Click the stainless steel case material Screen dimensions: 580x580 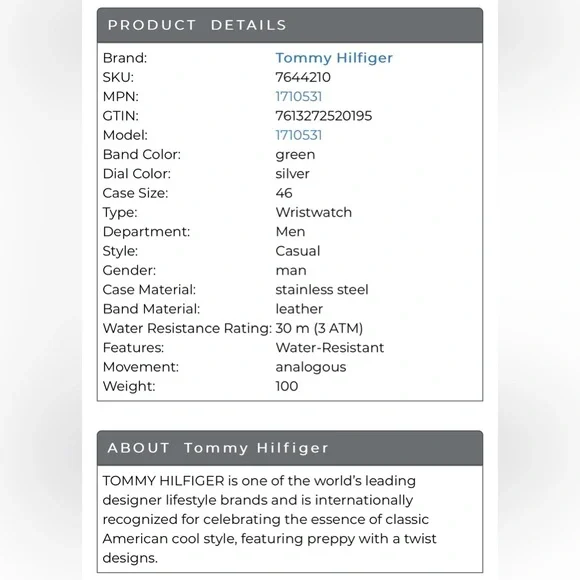(322, 290)
